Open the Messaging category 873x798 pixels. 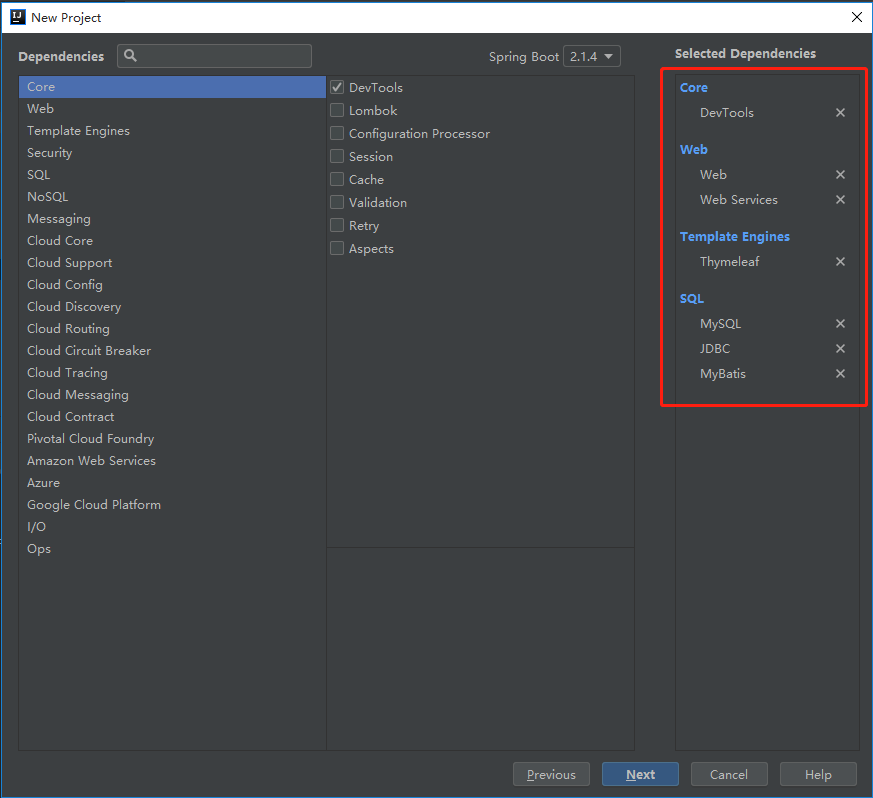[172, 219]
